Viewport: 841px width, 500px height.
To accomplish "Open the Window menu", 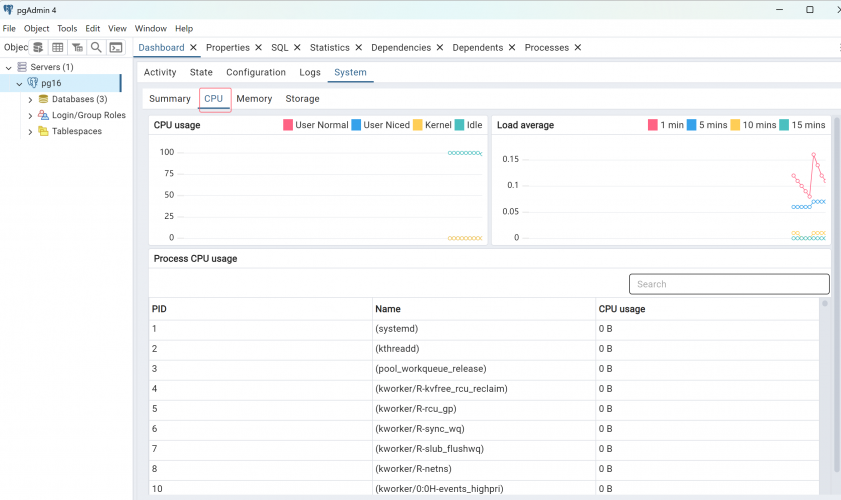I will (x=151, y=28).
